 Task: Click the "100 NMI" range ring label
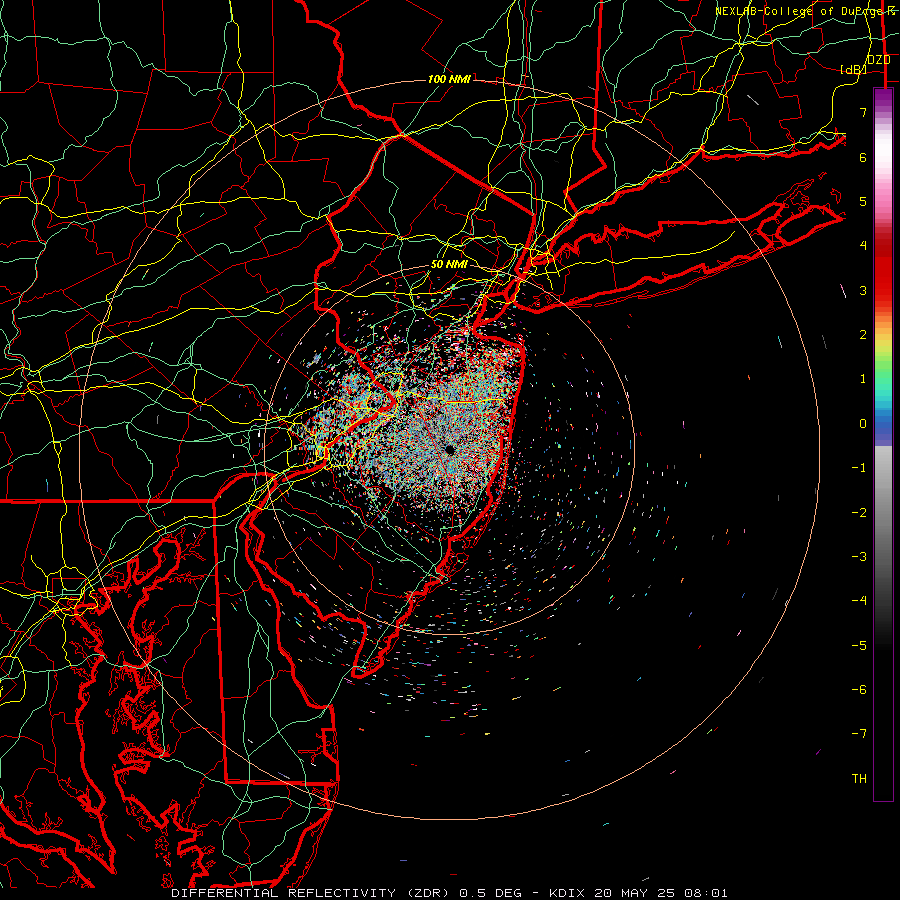click(x=449, y=79)
